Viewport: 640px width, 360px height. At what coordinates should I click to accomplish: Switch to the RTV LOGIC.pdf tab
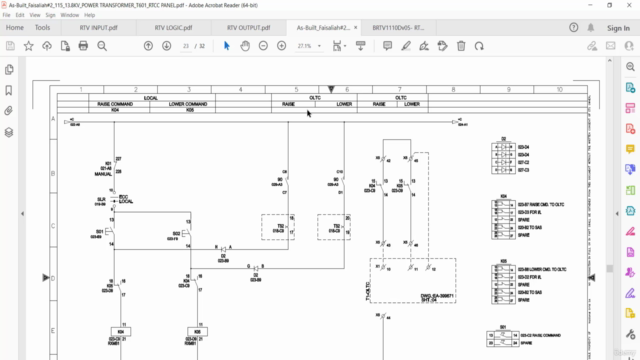pyautogui.click(x=173, y=28)
